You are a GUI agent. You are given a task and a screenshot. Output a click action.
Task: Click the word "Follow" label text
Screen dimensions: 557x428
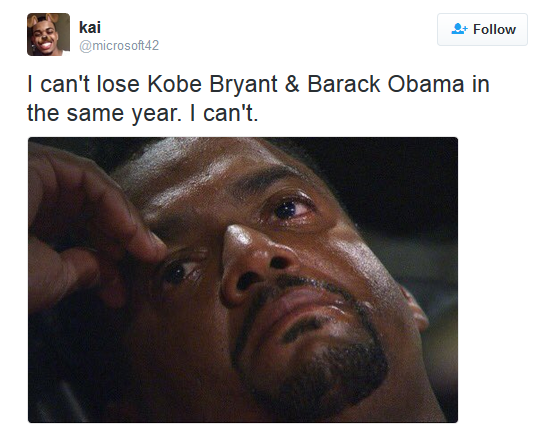coord(494,29)
